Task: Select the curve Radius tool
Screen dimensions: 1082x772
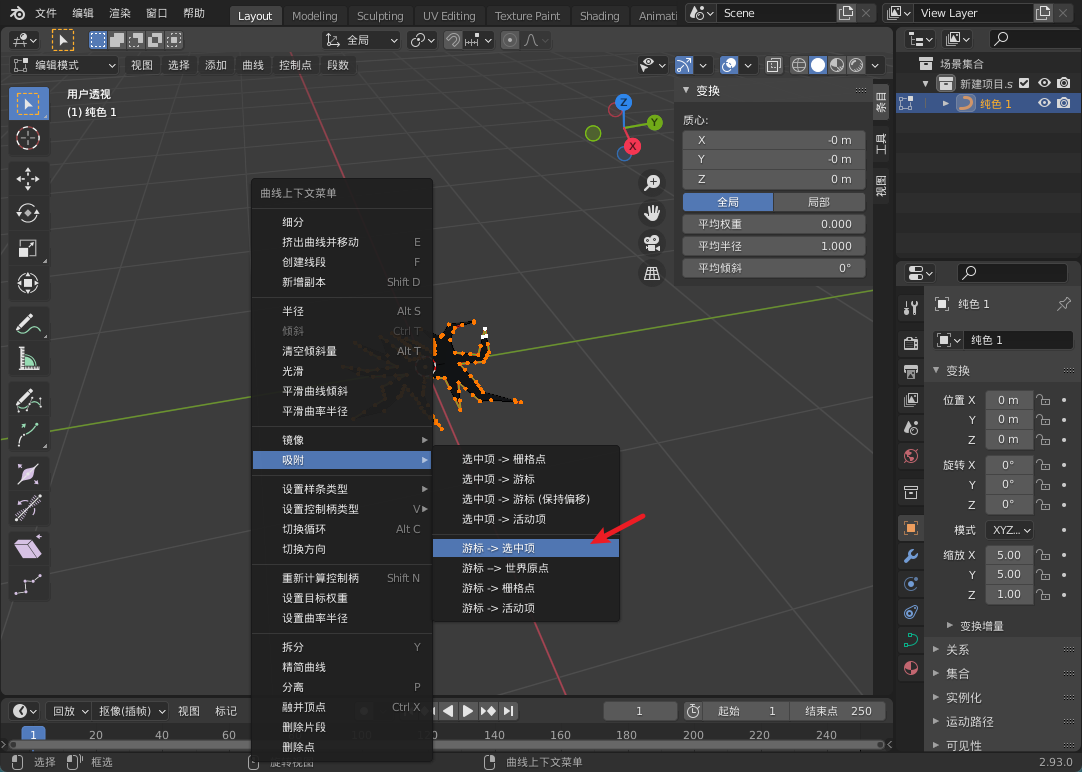Action: click(28, 473)
